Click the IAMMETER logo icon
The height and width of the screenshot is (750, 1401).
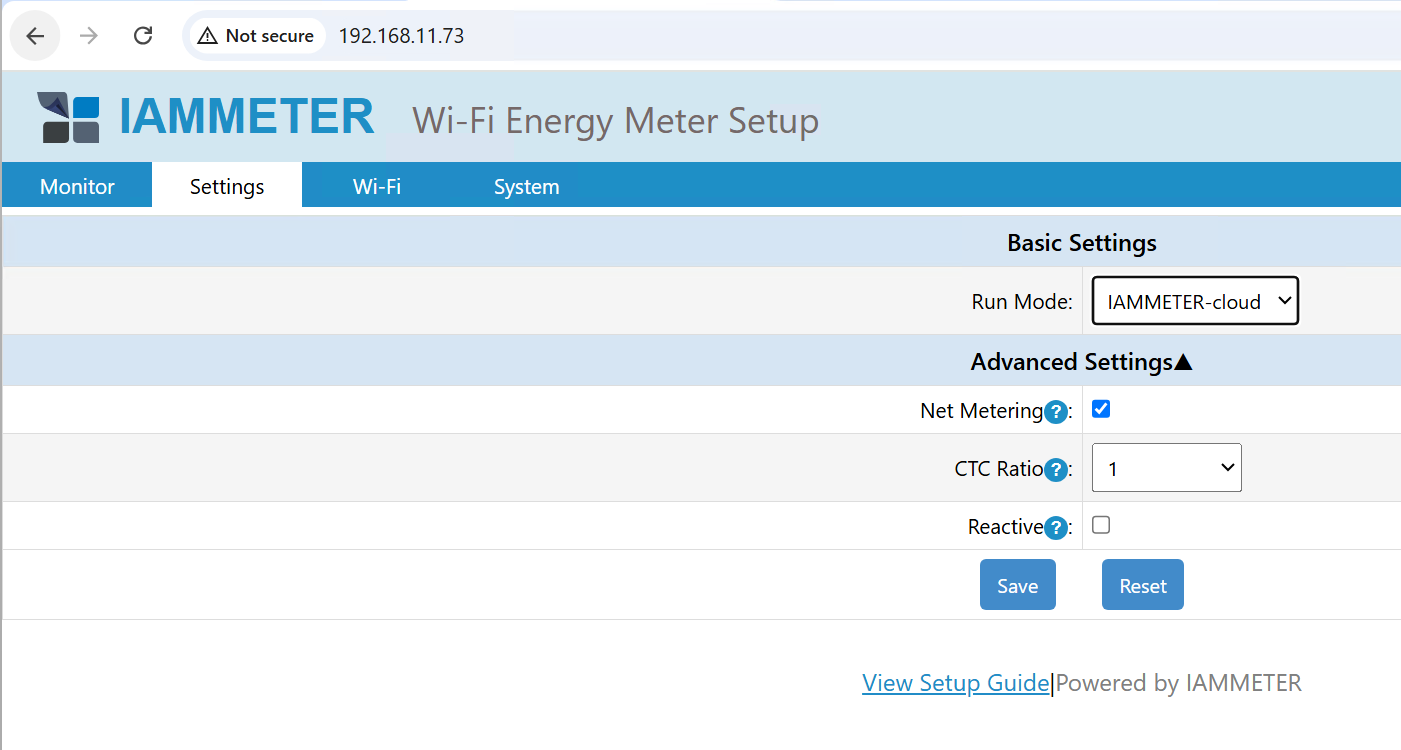tap(69, 118)
